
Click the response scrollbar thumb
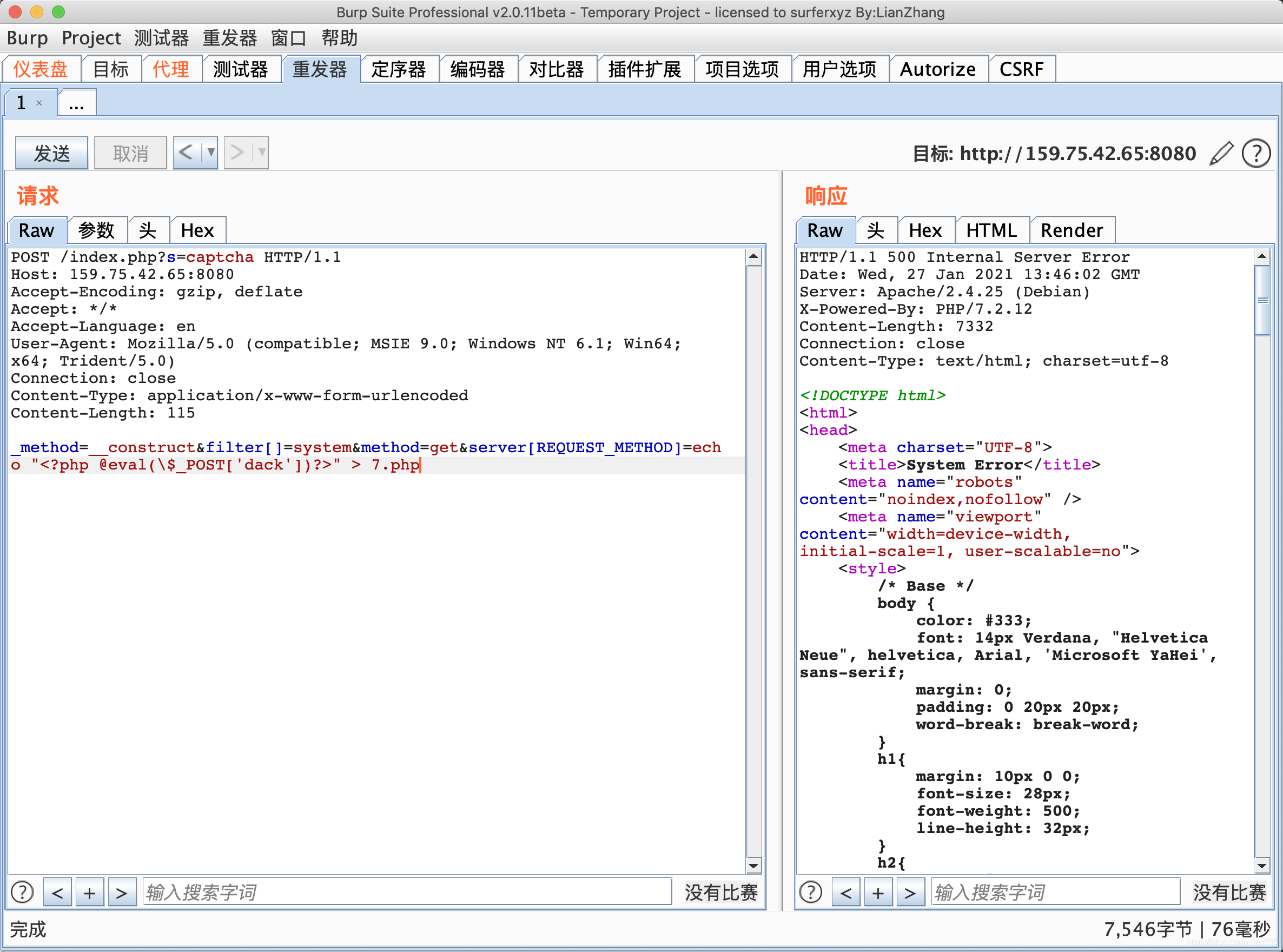1262,300
